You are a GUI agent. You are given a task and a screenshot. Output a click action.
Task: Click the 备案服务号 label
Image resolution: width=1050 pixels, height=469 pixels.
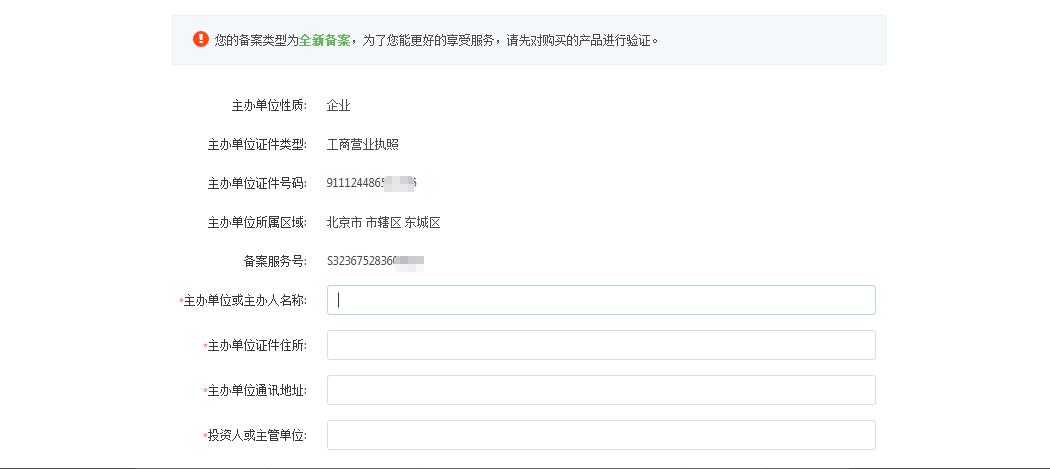275,262
